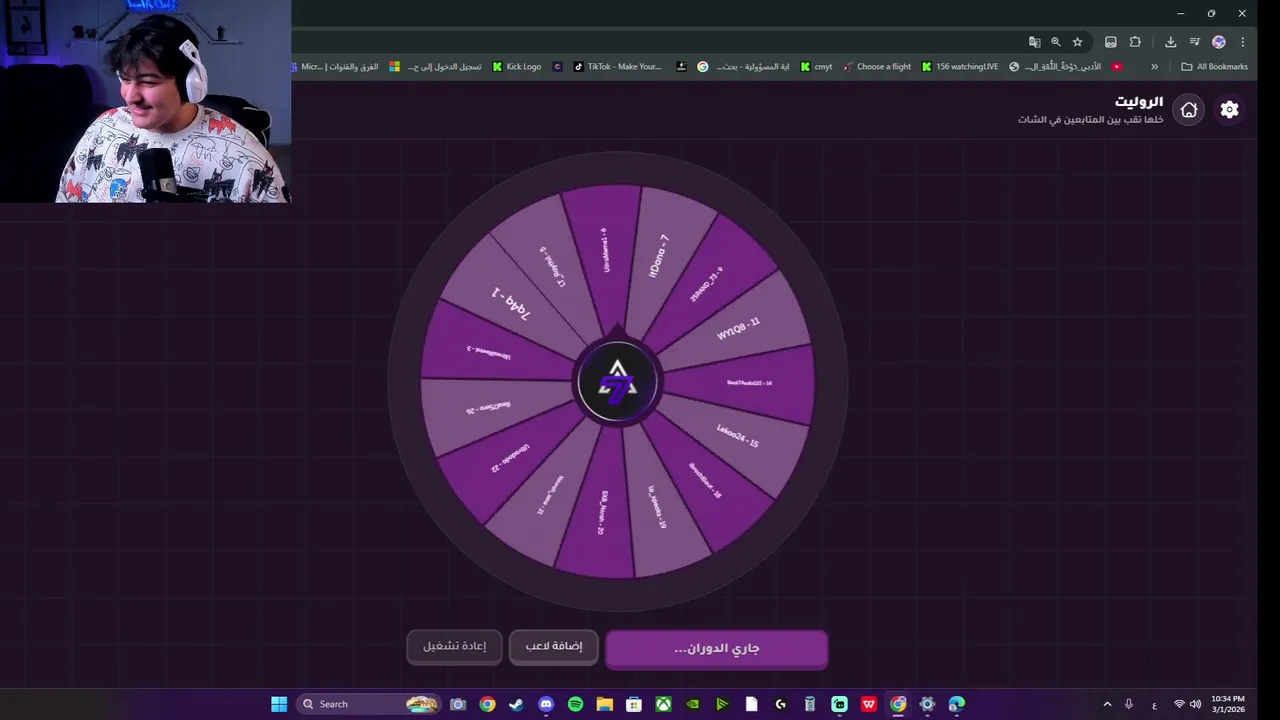
Task: Click the الروليت page title
Action: [x=1139, y=101]
